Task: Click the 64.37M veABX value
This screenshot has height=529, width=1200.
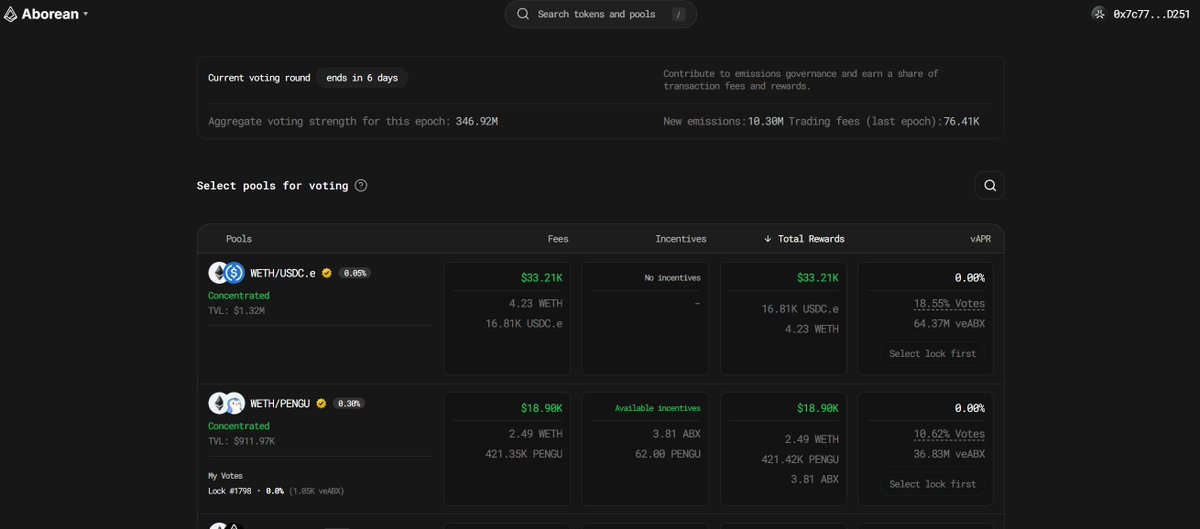Action: (x=949, y=323)
